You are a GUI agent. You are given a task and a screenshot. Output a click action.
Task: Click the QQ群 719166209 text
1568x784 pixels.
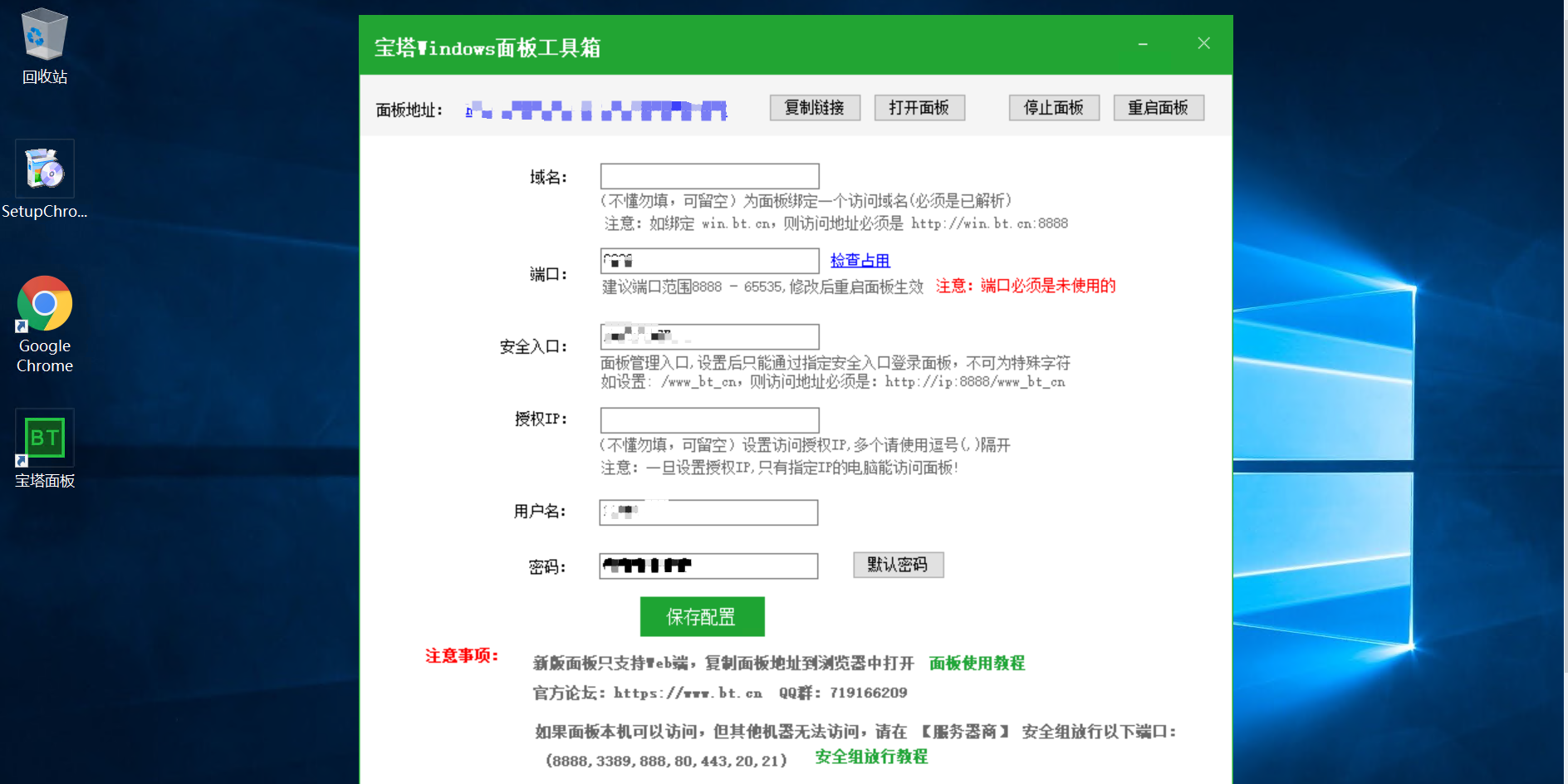coord(843,693)
